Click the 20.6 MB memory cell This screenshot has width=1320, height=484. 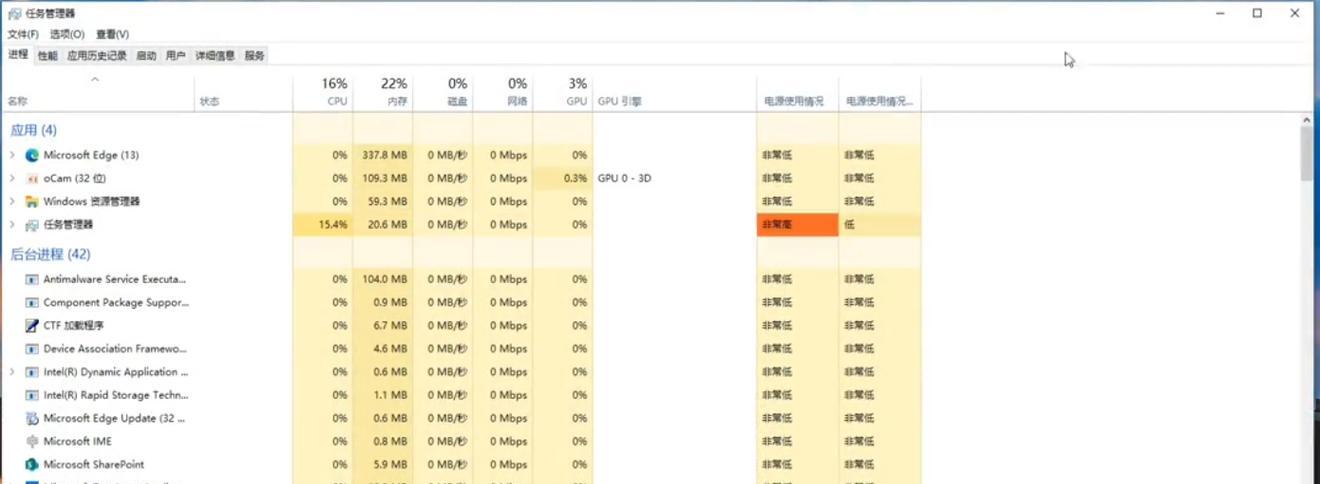coord(382,225)
